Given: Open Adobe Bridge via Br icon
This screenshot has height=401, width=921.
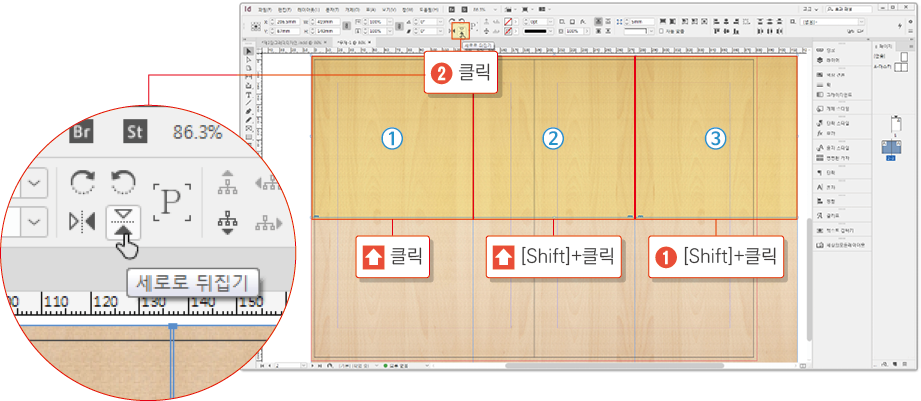Looking at the screenshot, I should 452,9.
